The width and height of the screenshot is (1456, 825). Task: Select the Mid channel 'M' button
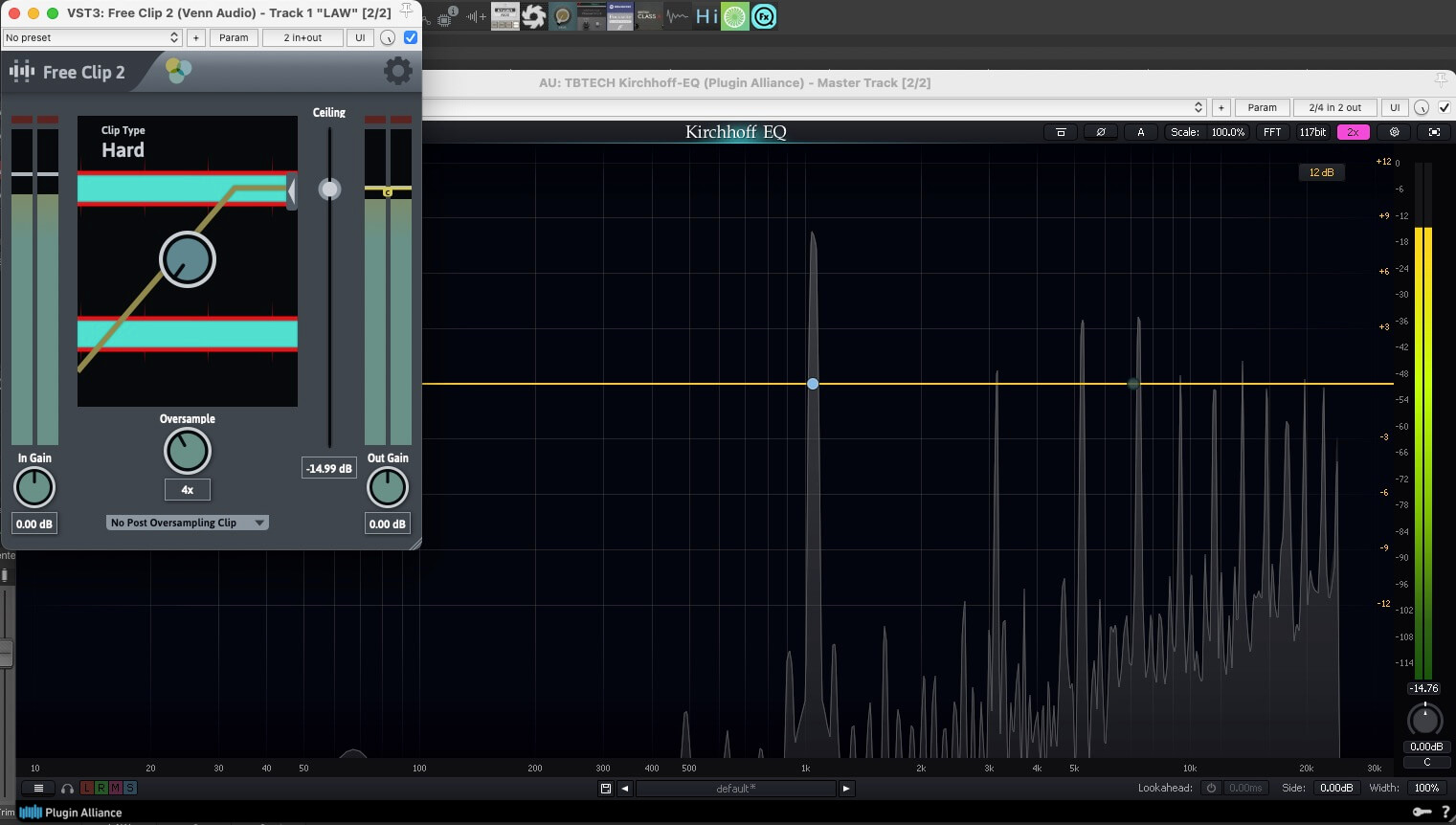(115, 788)
